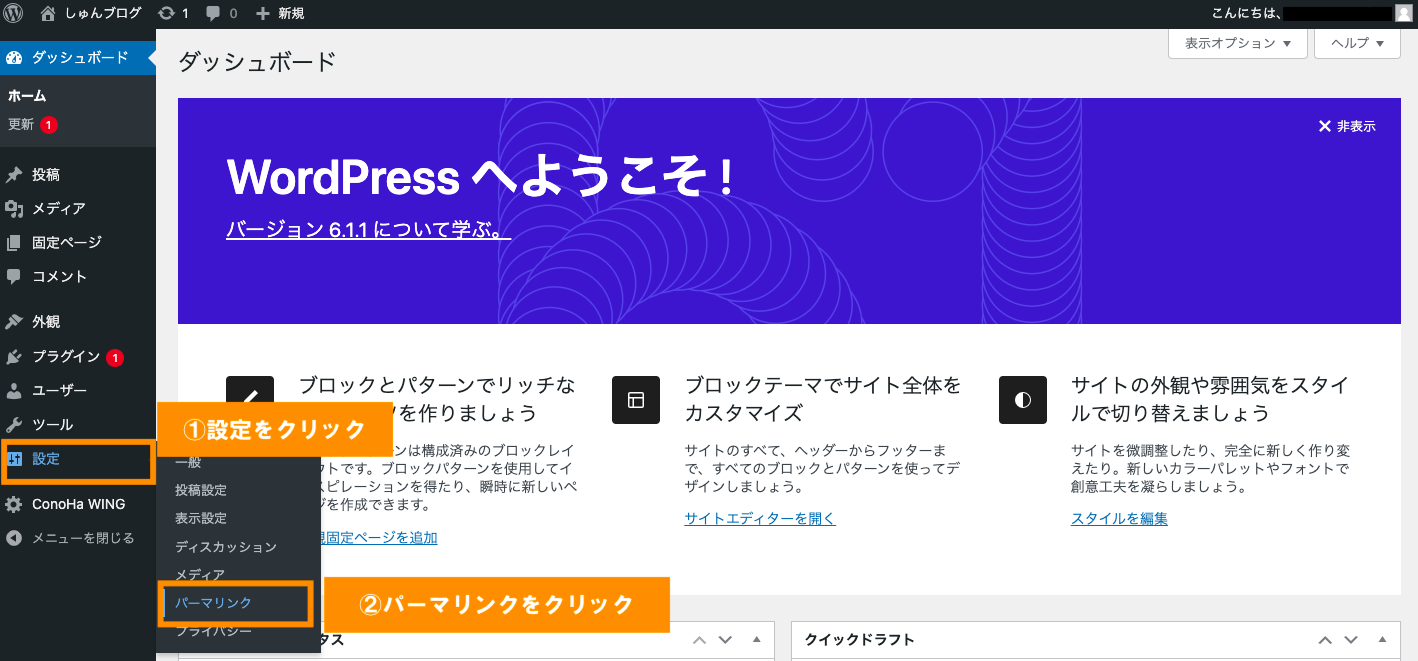The height and width of the screenshot is (661, 1418).
Task: Select ホーム submenu item
Action: point(27,96)
